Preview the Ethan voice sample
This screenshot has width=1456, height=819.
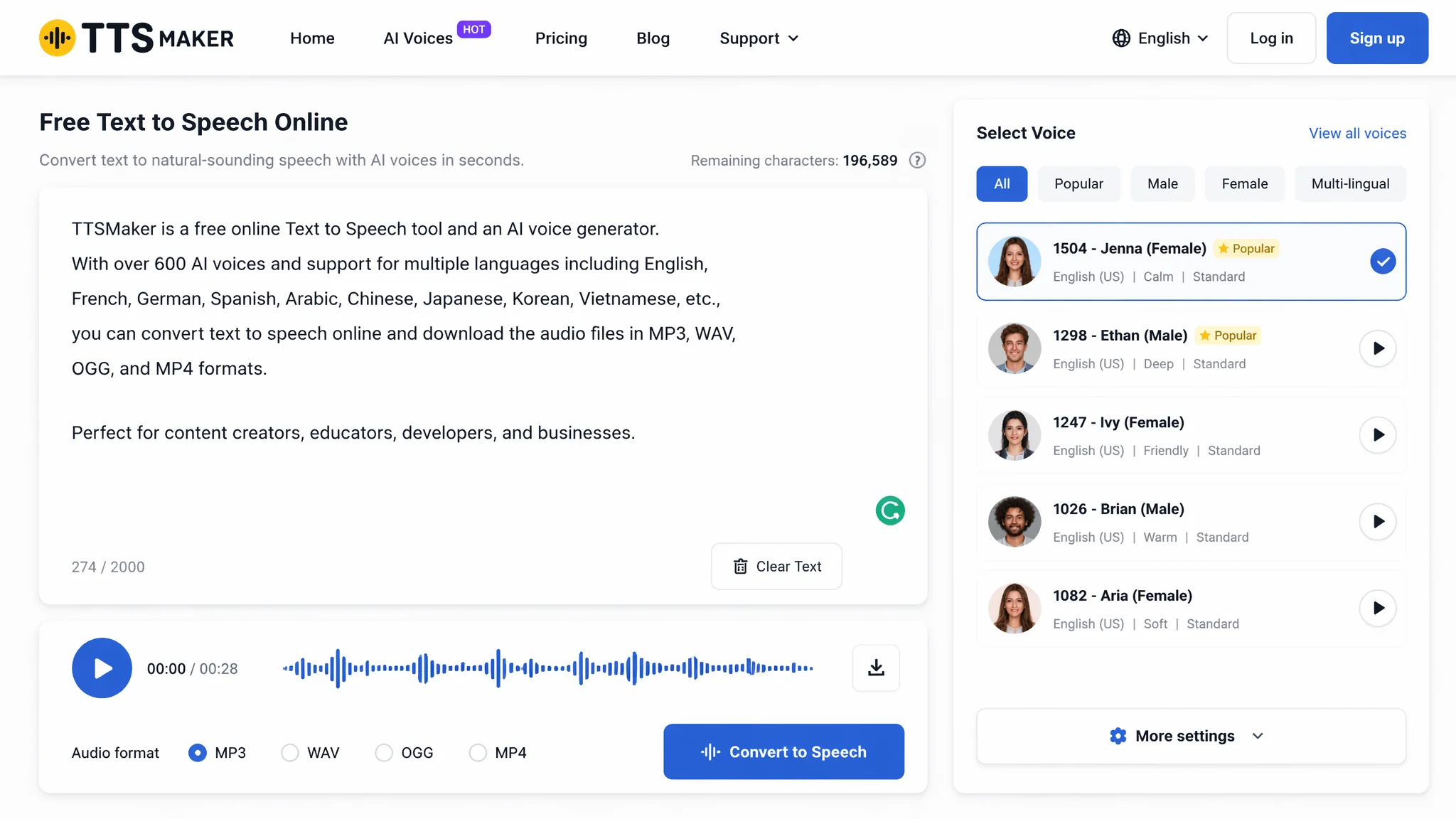coord(1378,348)
